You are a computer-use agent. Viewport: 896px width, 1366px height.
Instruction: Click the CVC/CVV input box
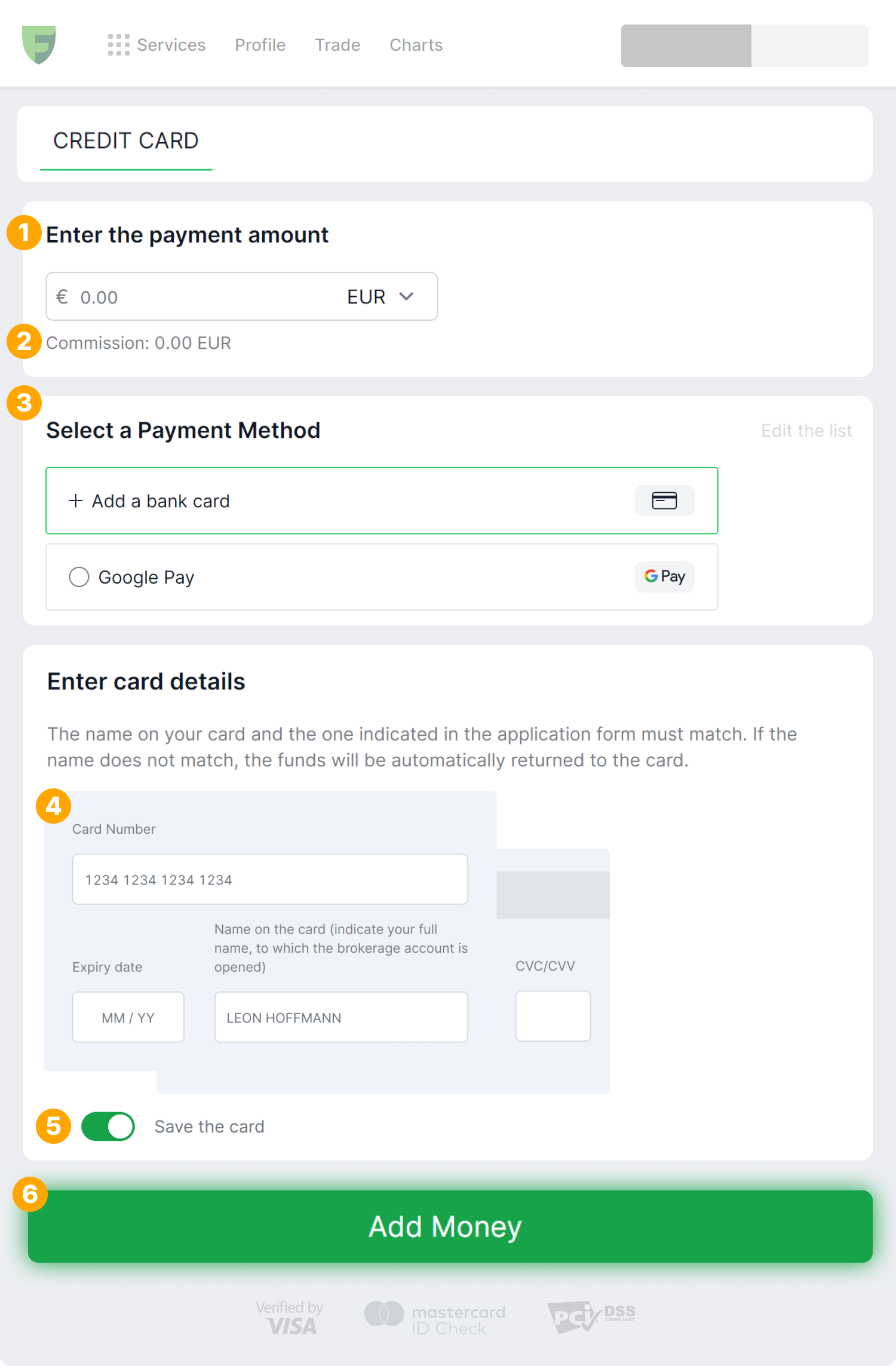[x=553, y=1016]
